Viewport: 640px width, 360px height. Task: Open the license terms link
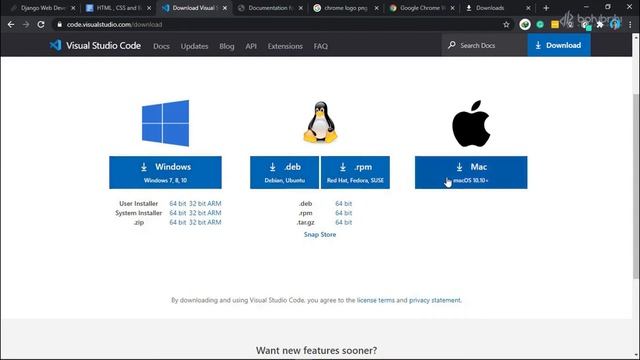(376, 300)
